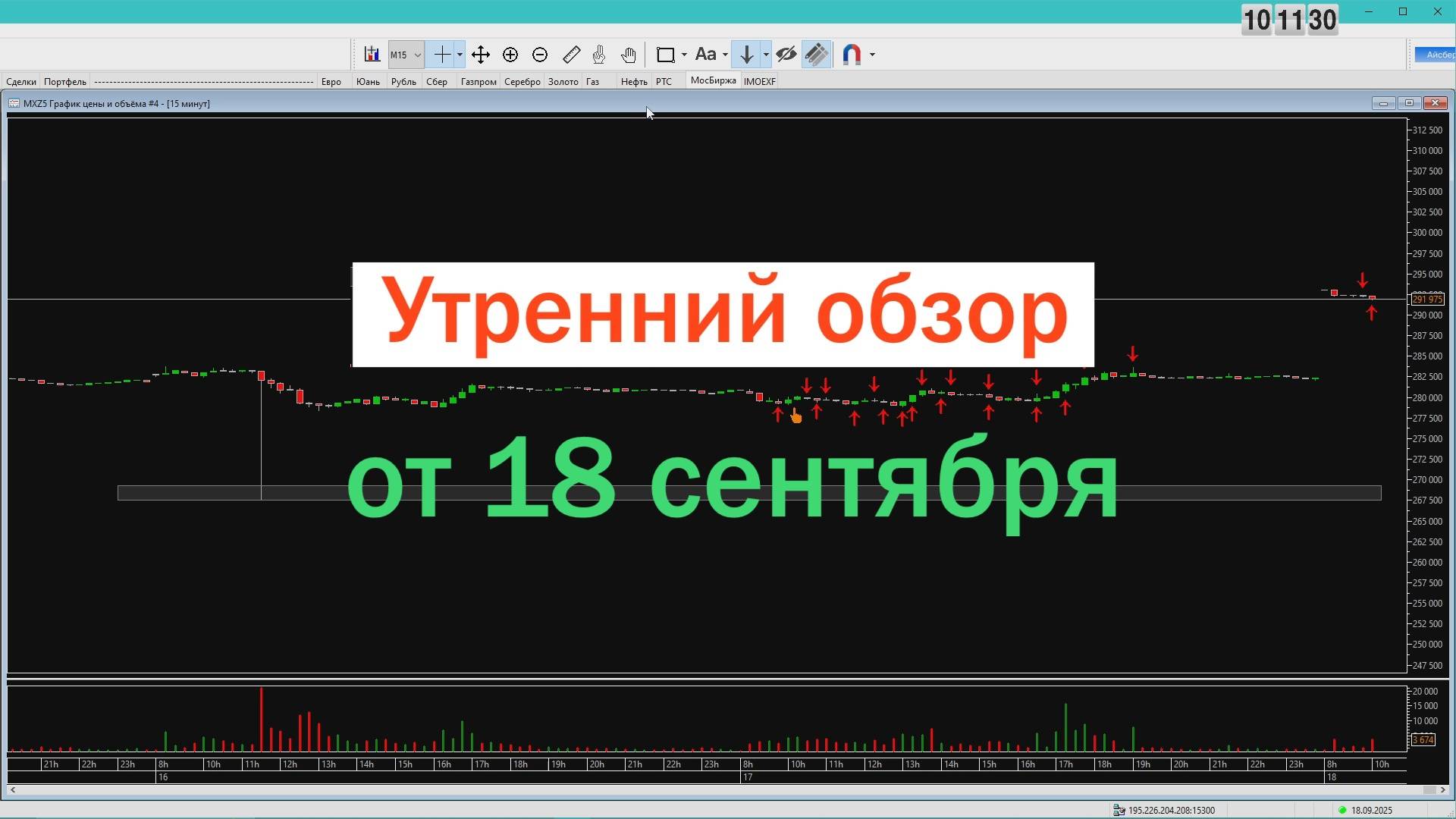This screenshot has height=819, width=1456.
Task: Expand the cursor tool dropdown arrow
Action: click(459, 54)
